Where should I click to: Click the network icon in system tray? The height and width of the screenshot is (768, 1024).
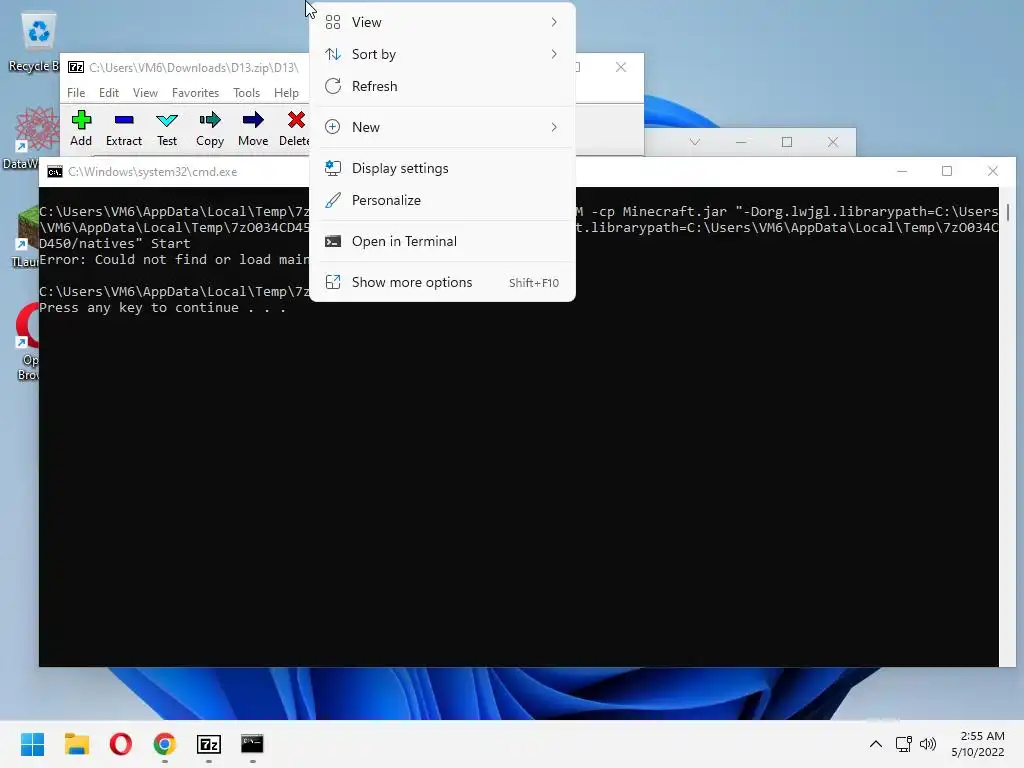coord(904,744)
